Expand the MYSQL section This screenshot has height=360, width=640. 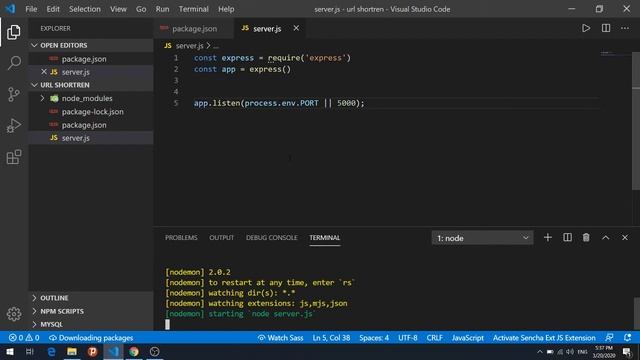tap(91, 324)
